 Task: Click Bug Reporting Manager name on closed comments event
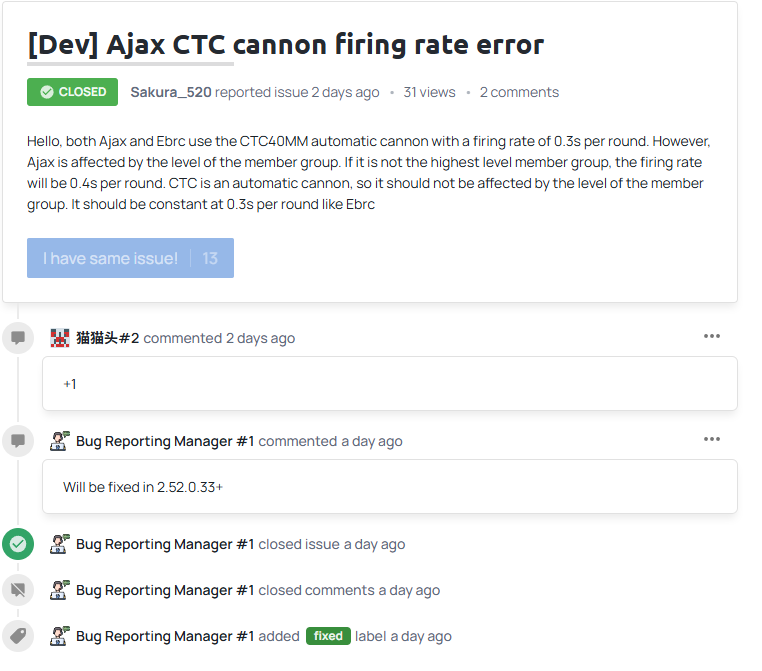(165, 590)
